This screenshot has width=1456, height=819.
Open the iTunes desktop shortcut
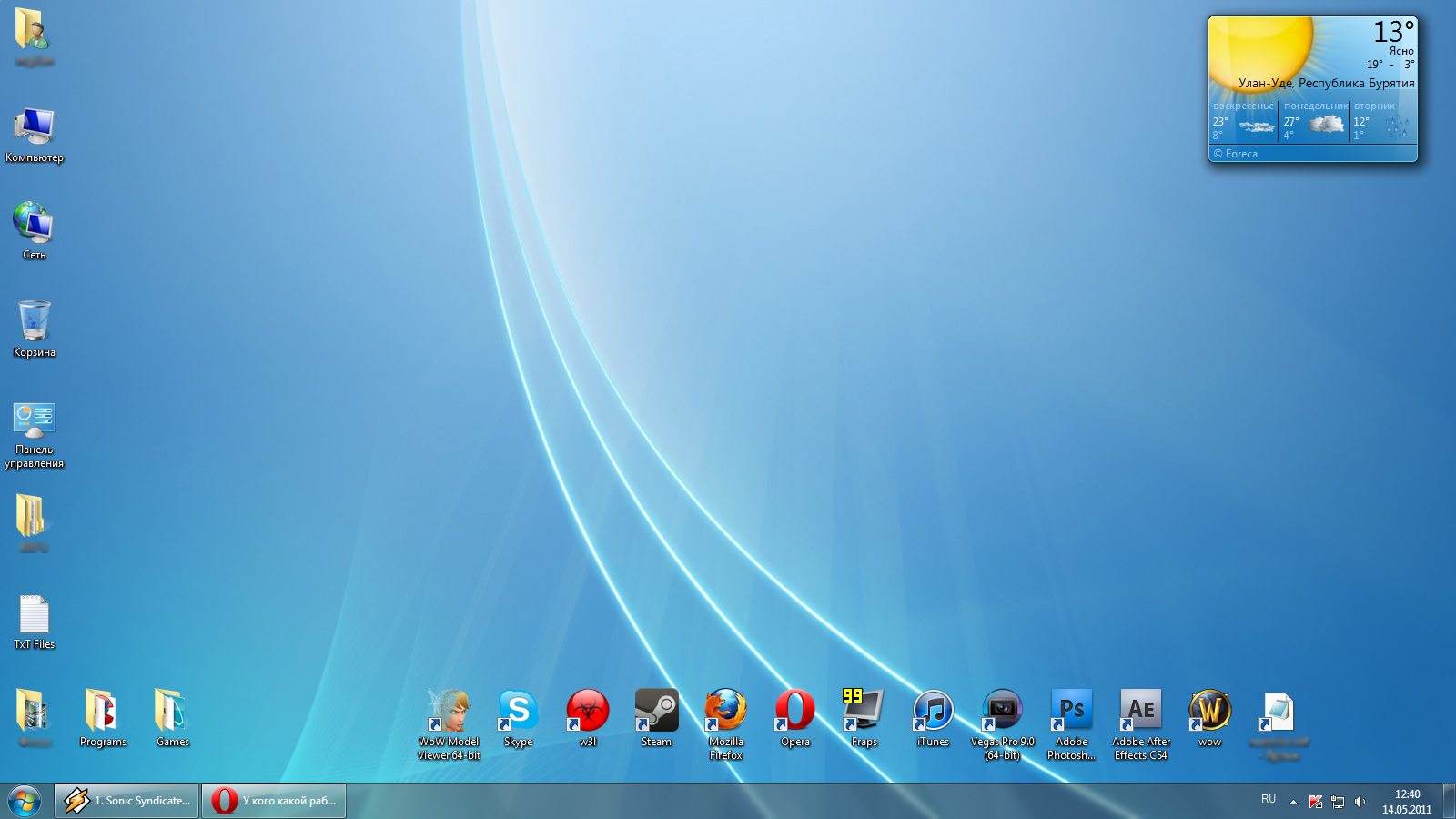933,712
